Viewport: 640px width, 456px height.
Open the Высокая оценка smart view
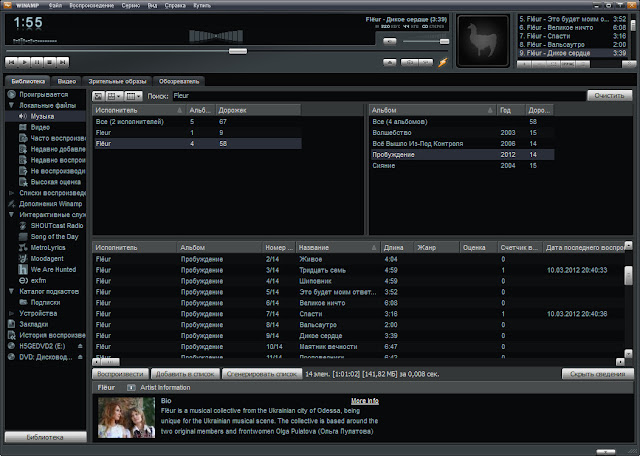coord(52,182)
